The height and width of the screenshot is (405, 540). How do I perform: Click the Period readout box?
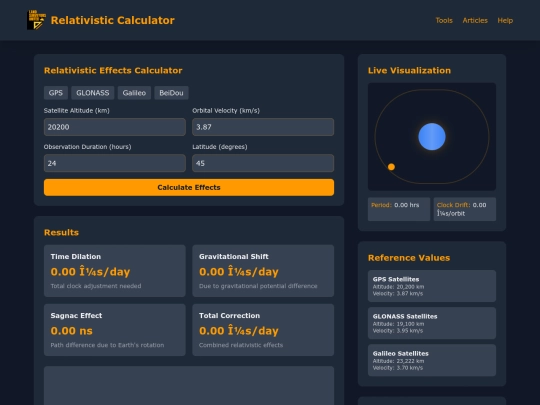coord(399,209)
